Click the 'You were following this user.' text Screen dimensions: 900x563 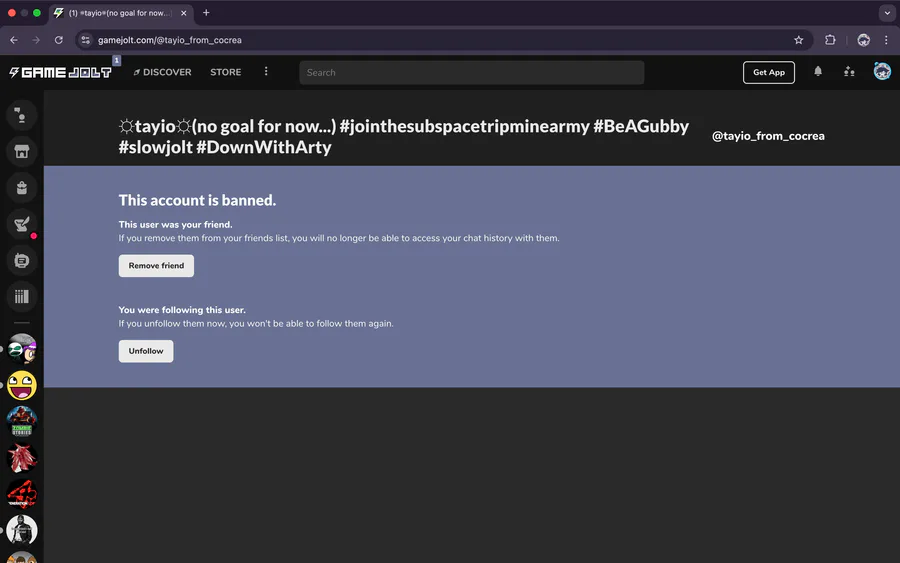pos(182,310)
